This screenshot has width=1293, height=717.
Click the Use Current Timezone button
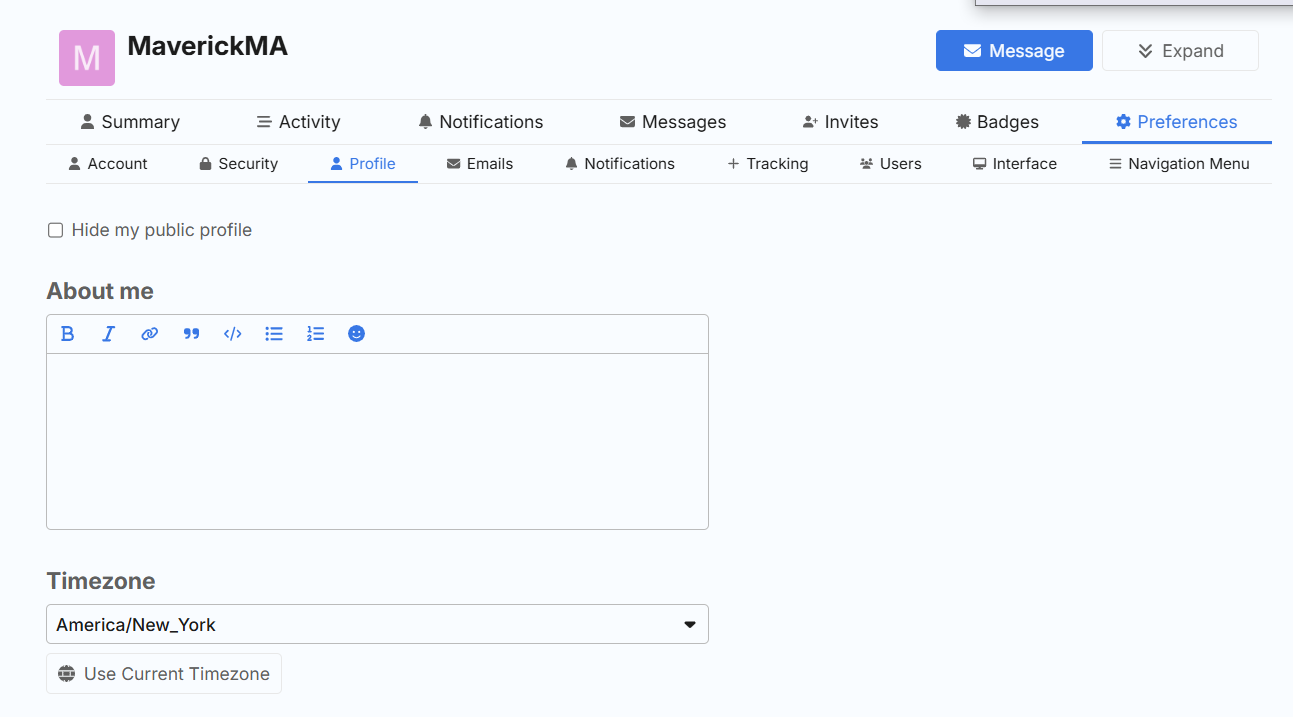click(x=164, y=674)
